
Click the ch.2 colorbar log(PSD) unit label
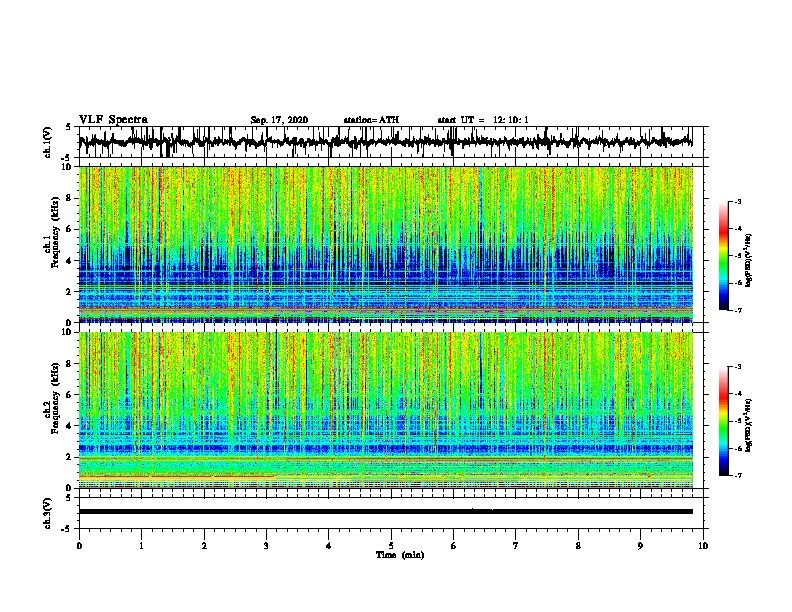click(x=749, y=425)
